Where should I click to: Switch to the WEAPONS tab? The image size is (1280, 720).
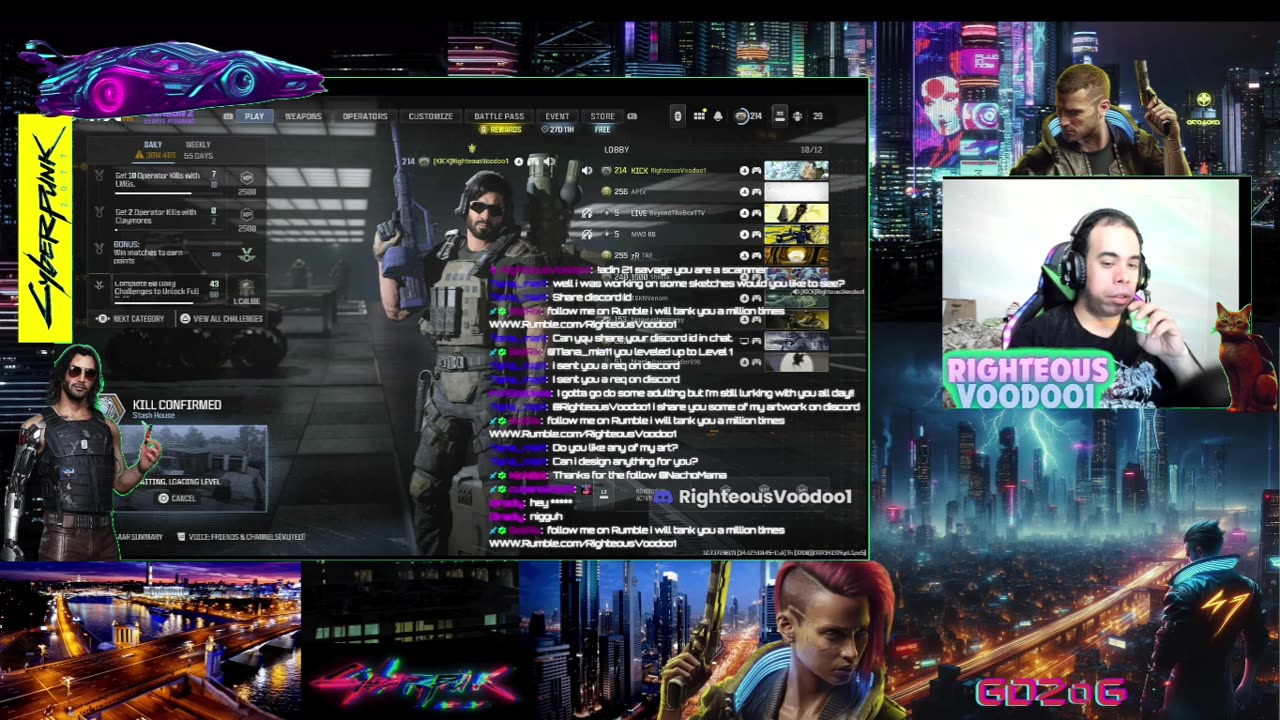click(303, 116)
